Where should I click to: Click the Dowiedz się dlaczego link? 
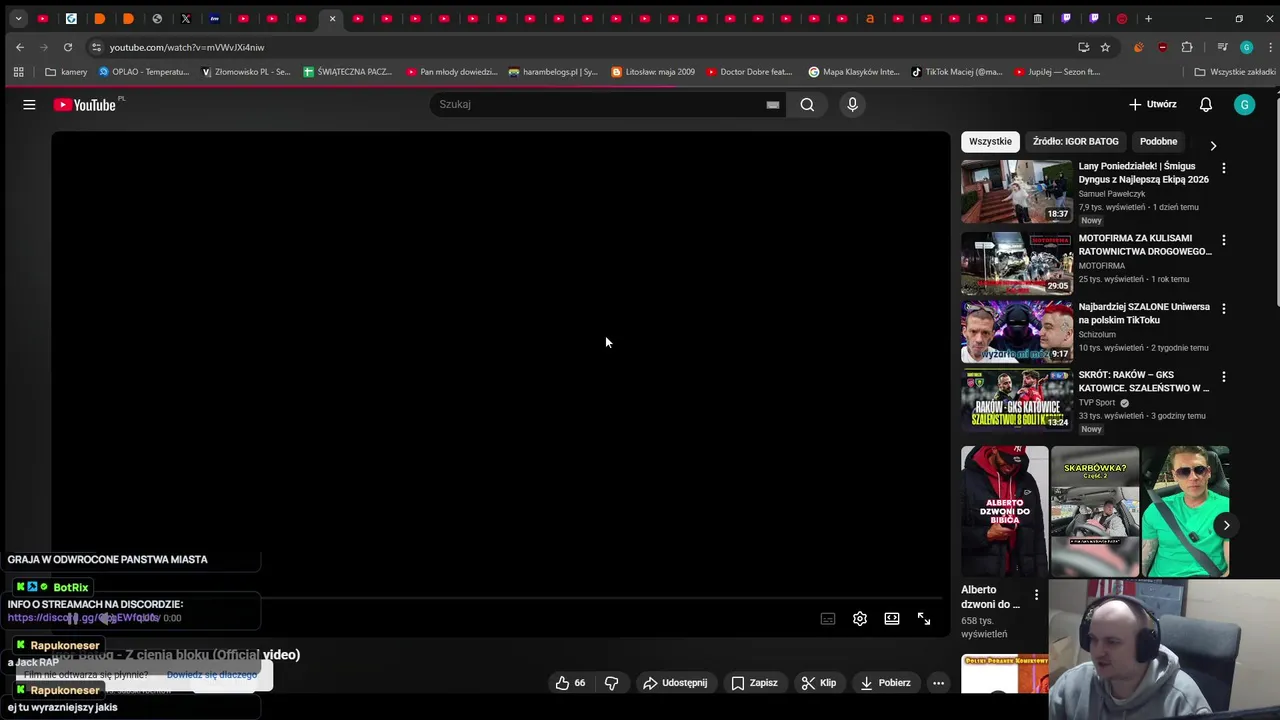click(x=212, y=675)
